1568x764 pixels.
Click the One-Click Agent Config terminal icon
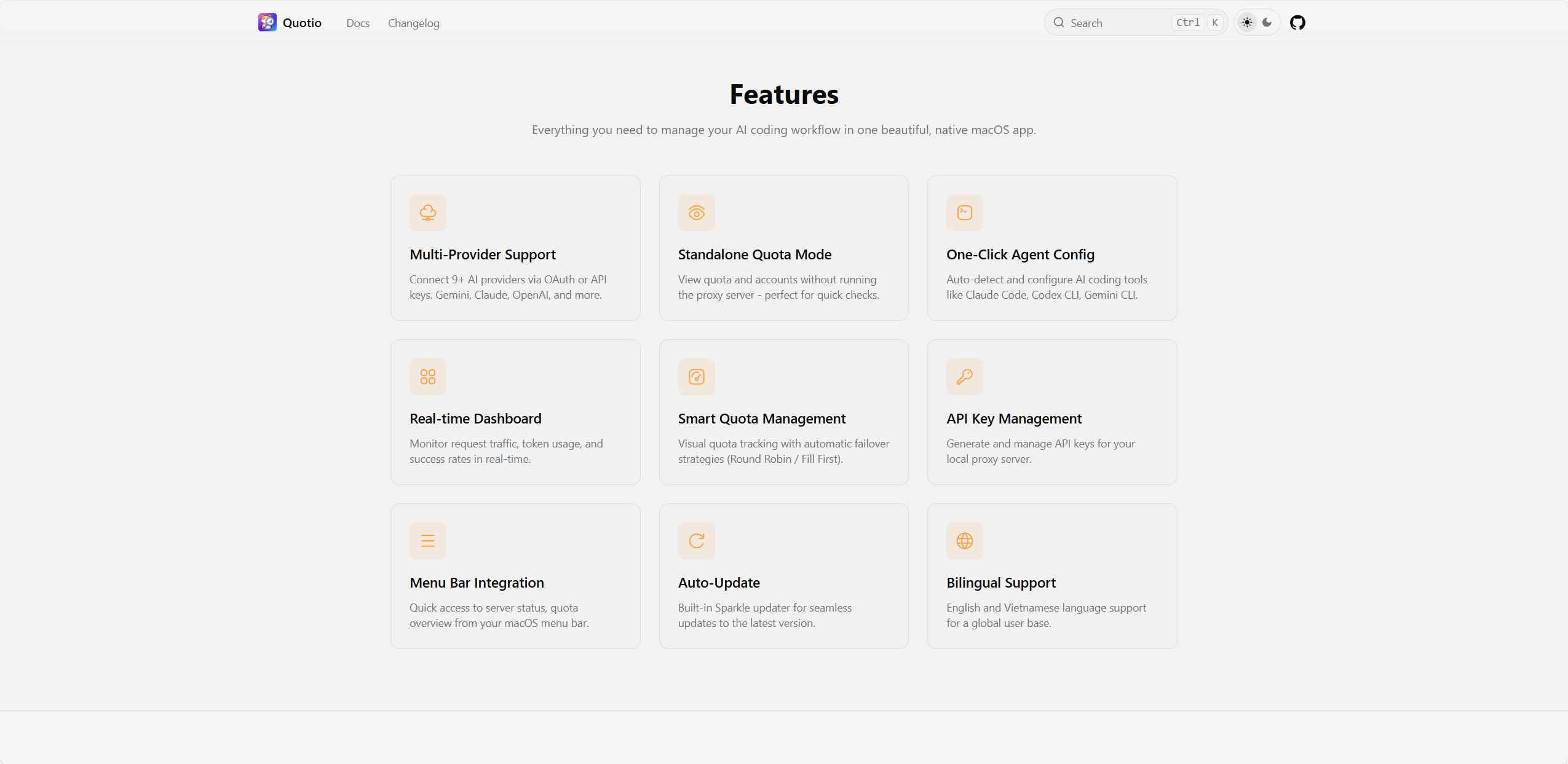click(965, 213)
